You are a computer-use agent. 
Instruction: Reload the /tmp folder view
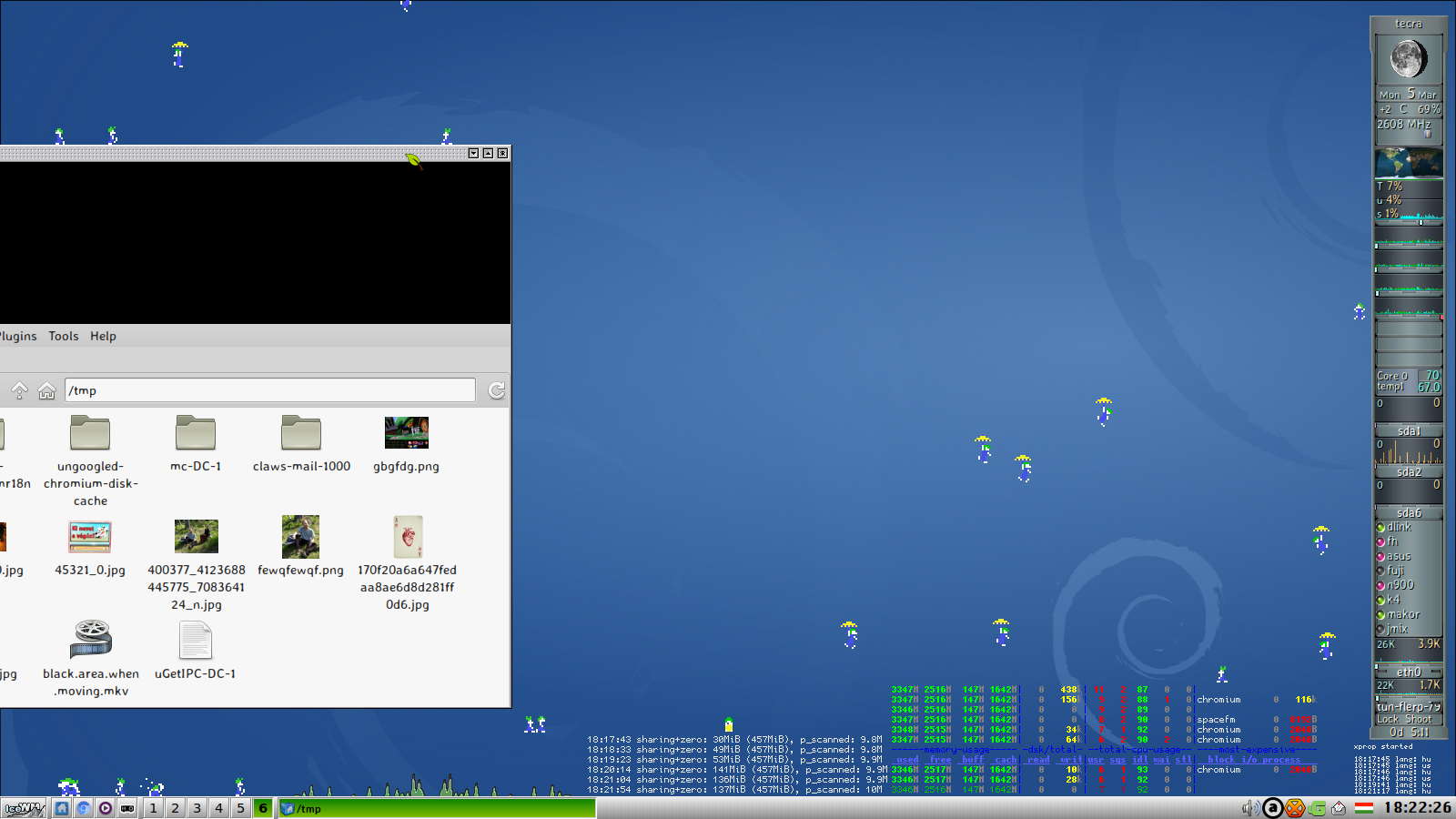point(496,390)
